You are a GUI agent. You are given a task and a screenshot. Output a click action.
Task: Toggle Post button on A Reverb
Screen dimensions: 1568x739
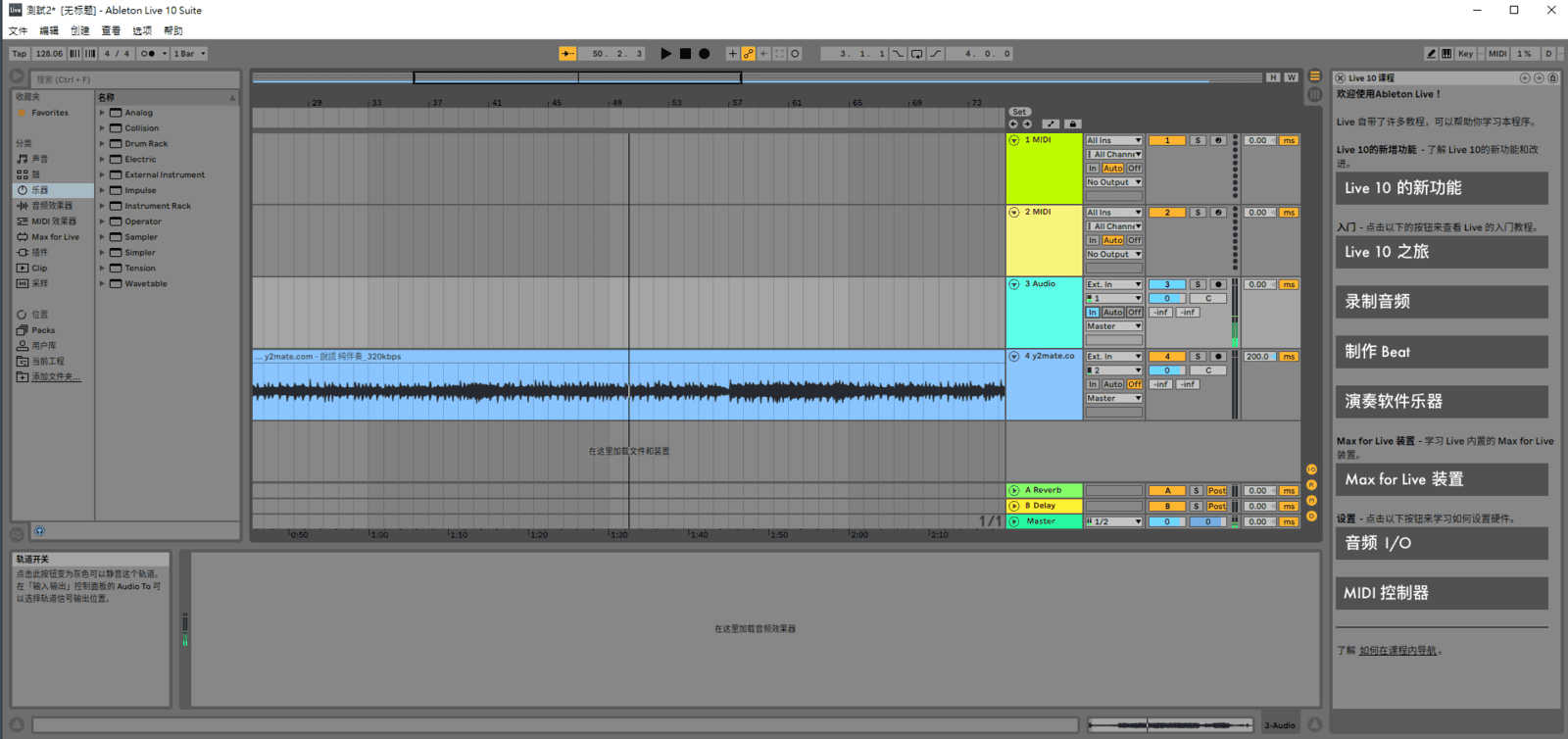pyautogui.click(x=1216, y=491)
